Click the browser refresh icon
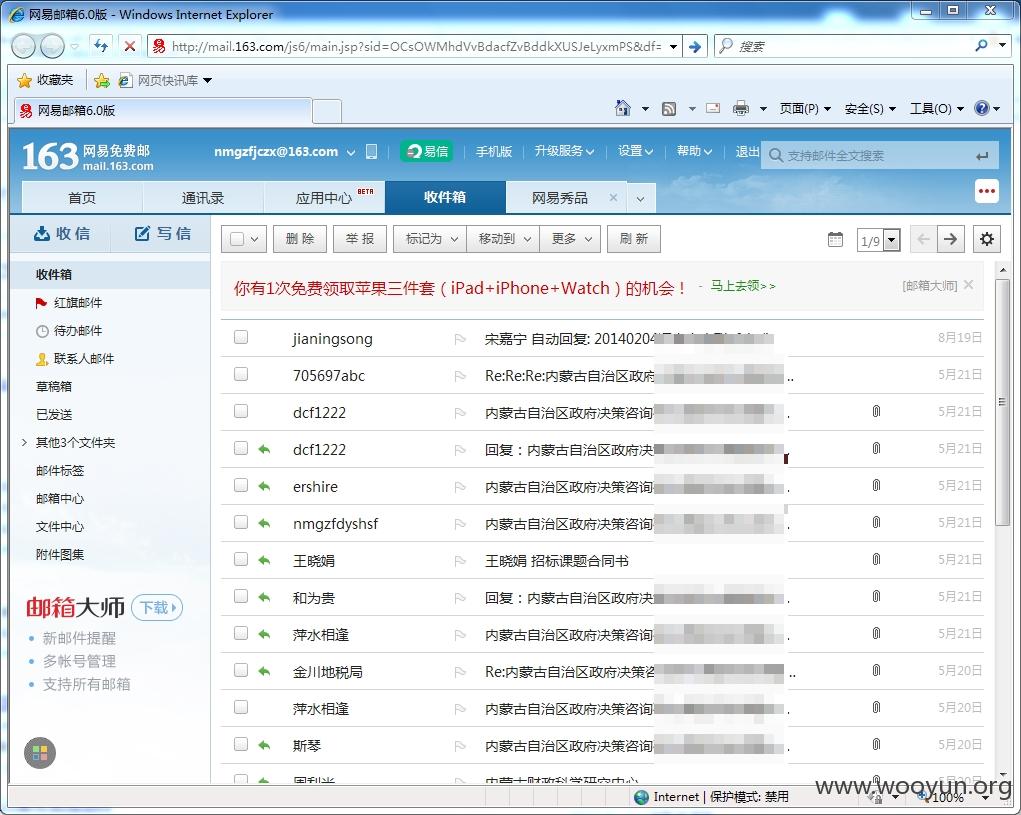The width and height of the screenshot is (1021, 815). [101, 46]
